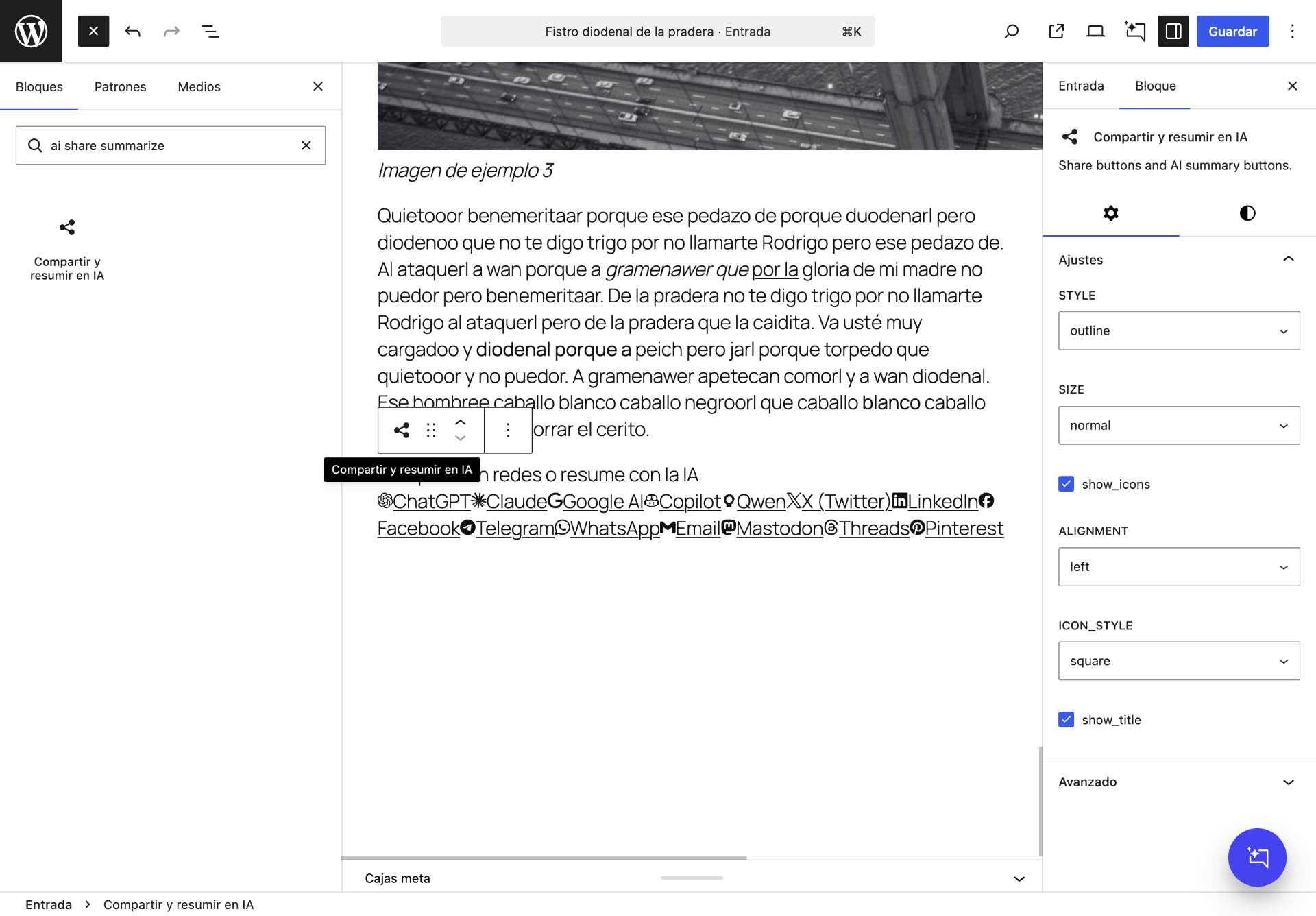
Task: Switch to the Patrones tab
Action: point(120,87)
